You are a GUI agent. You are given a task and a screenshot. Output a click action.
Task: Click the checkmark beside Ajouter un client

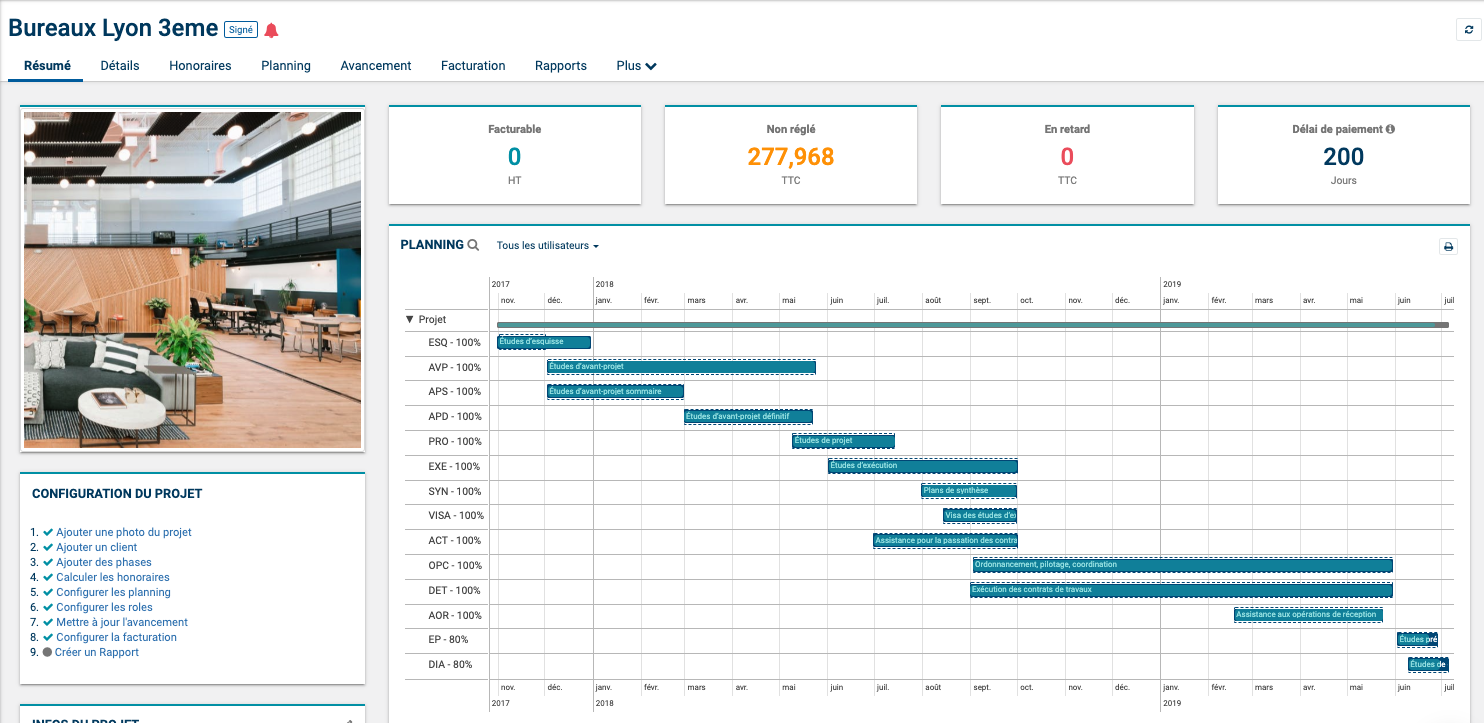coord(47,547)
